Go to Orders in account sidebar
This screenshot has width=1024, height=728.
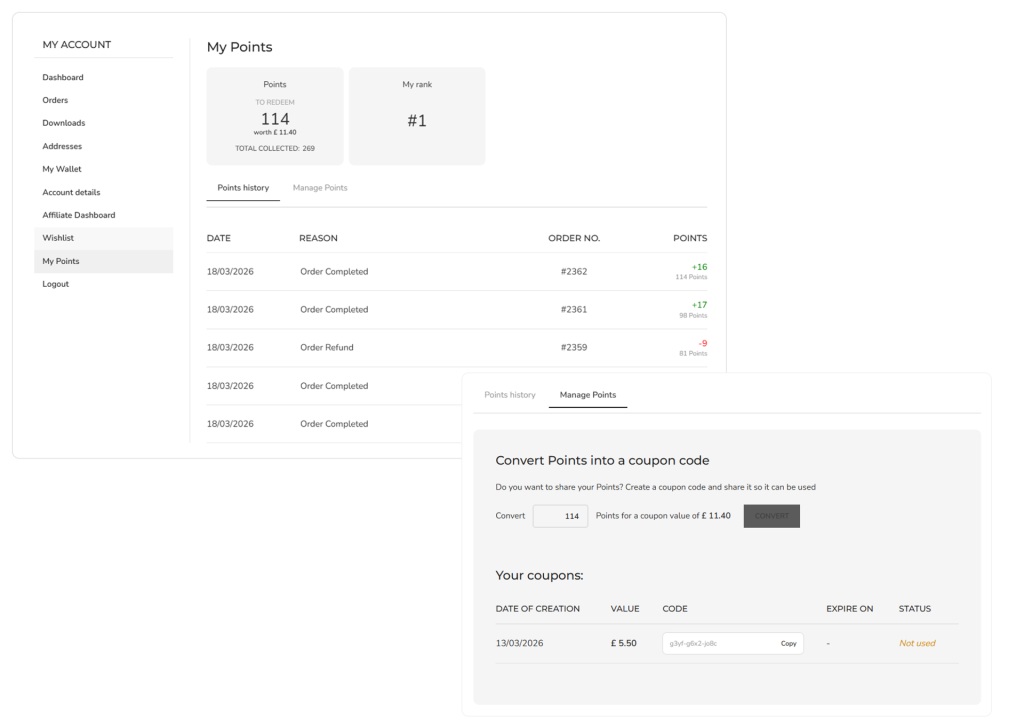coord(55,100)
